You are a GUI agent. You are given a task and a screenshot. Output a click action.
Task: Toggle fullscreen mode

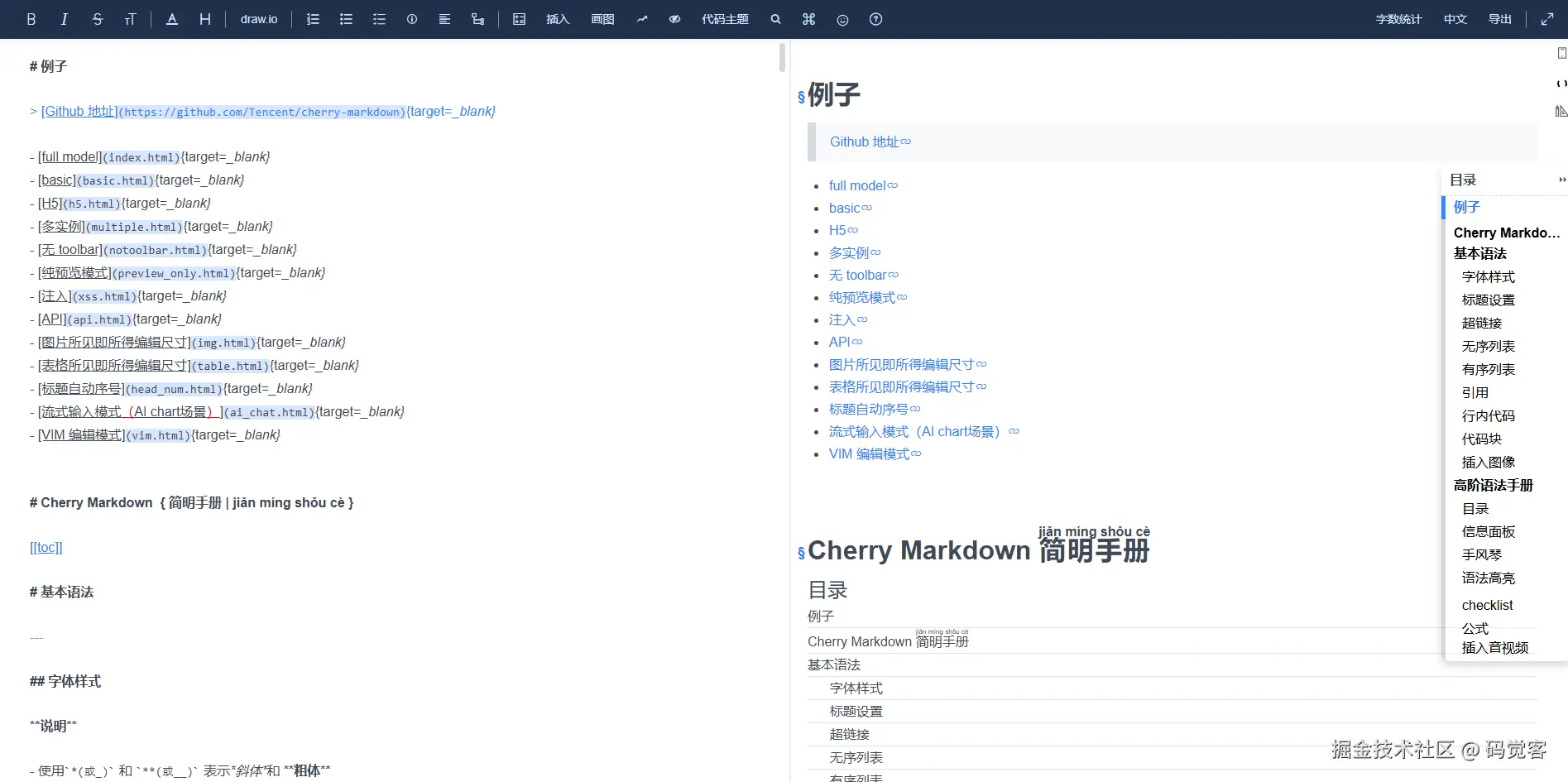point(1547,19)
